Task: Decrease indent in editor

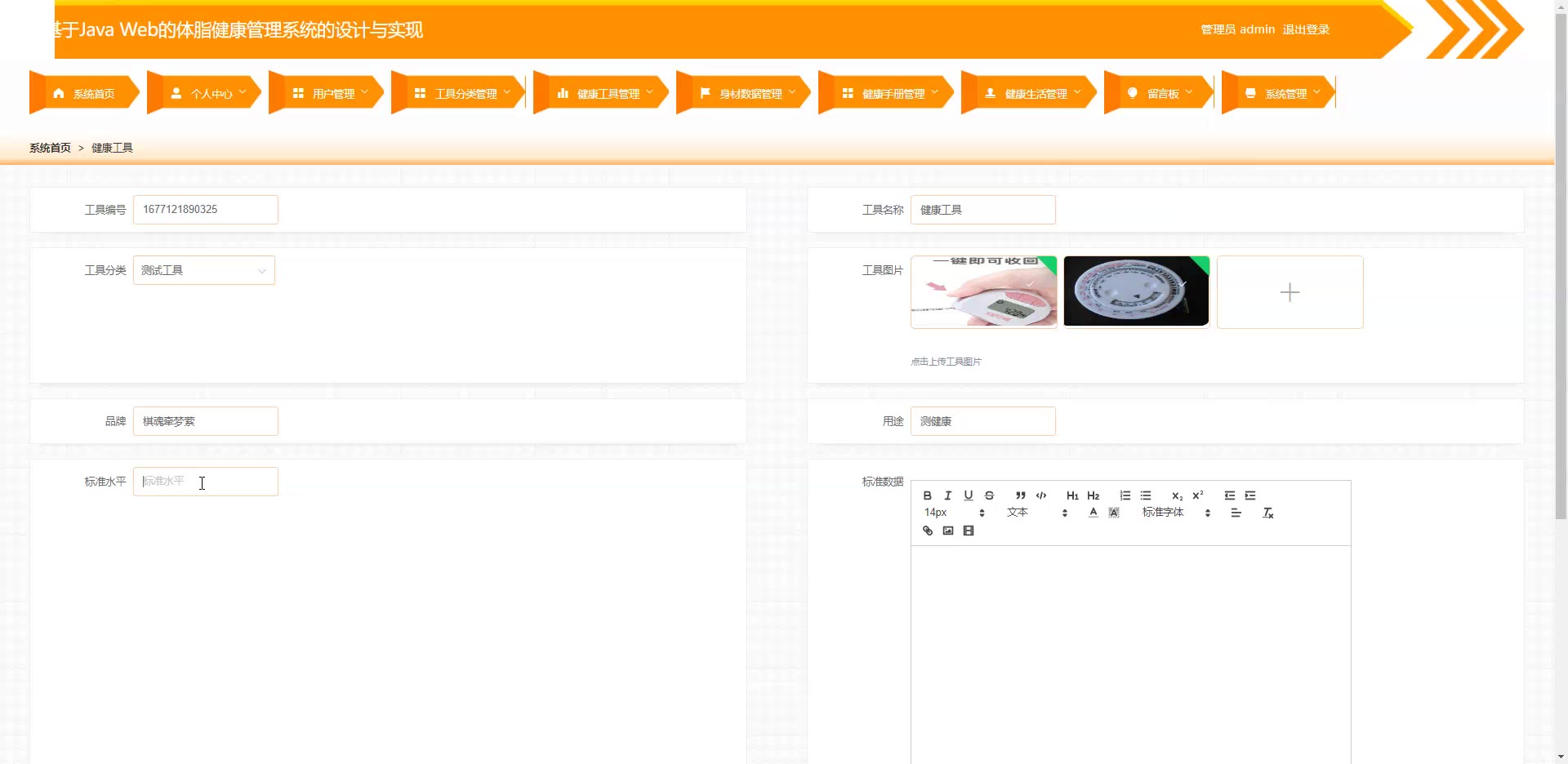Action: 1230,495
